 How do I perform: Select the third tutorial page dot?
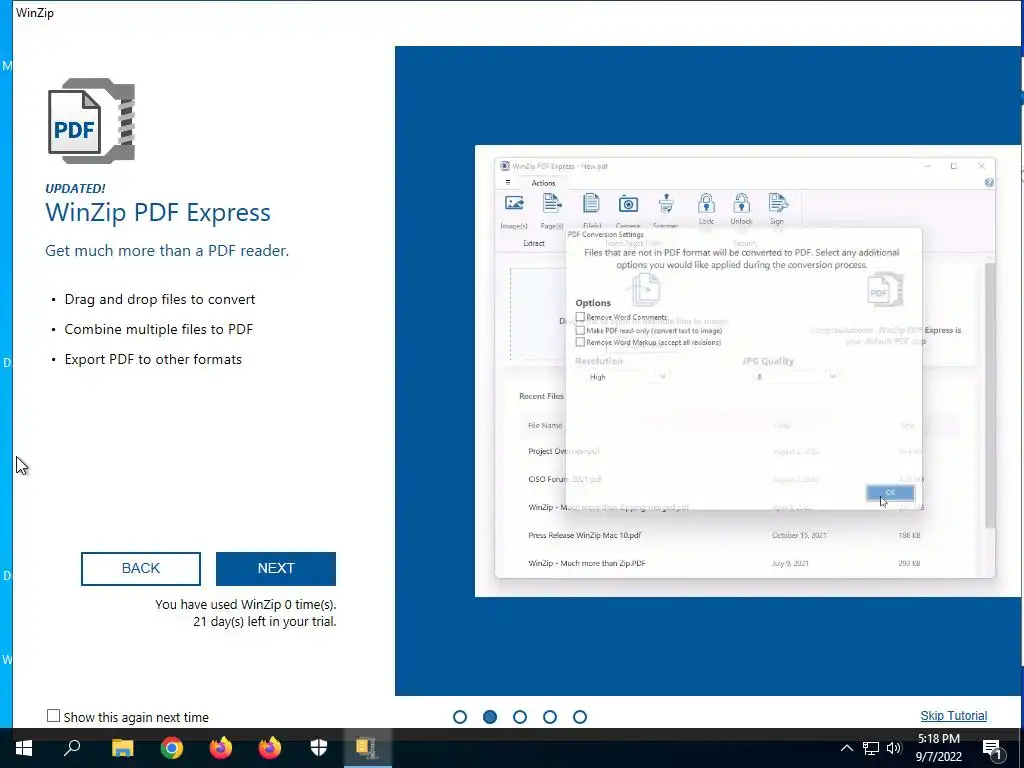[x=520, y=717]
